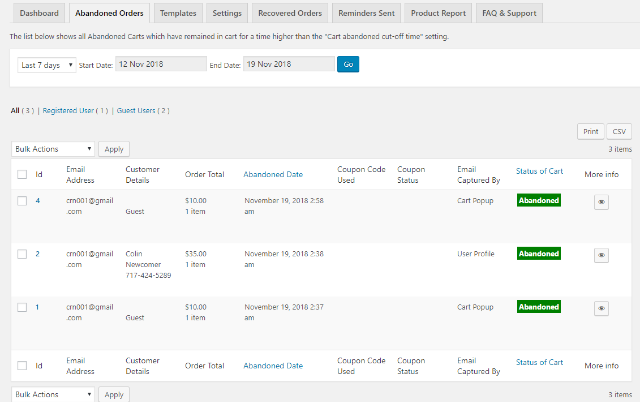This screenshot has width=640, height=402.
Task: Show All abandoned carts filter
Action: click(15, 111)
